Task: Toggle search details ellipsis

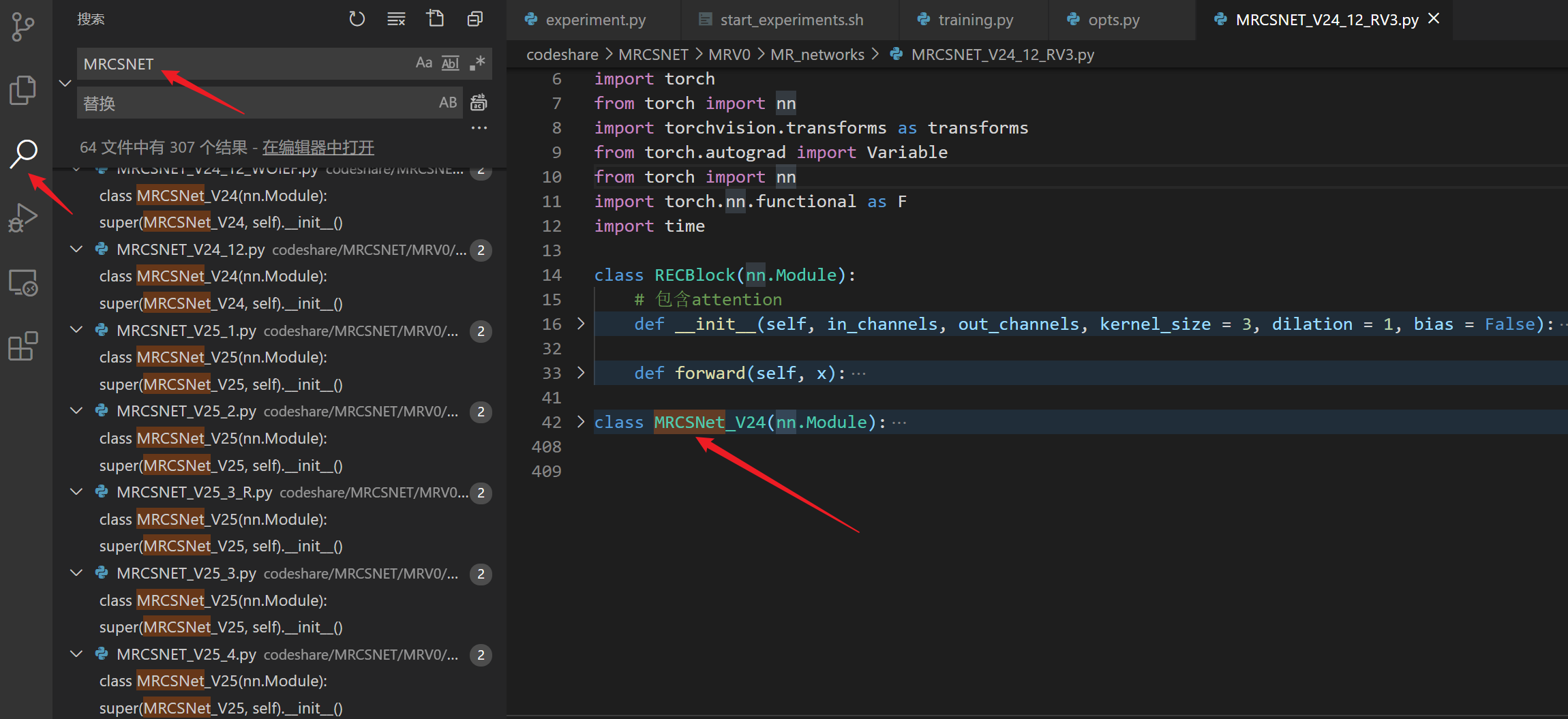Action: tap(479, 128)
